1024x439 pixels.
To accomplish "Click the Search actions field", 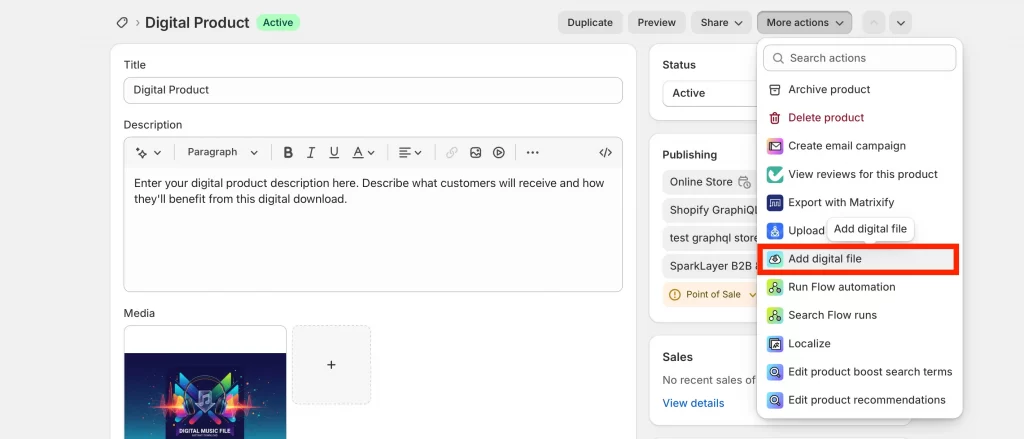I will click(860, 58).
